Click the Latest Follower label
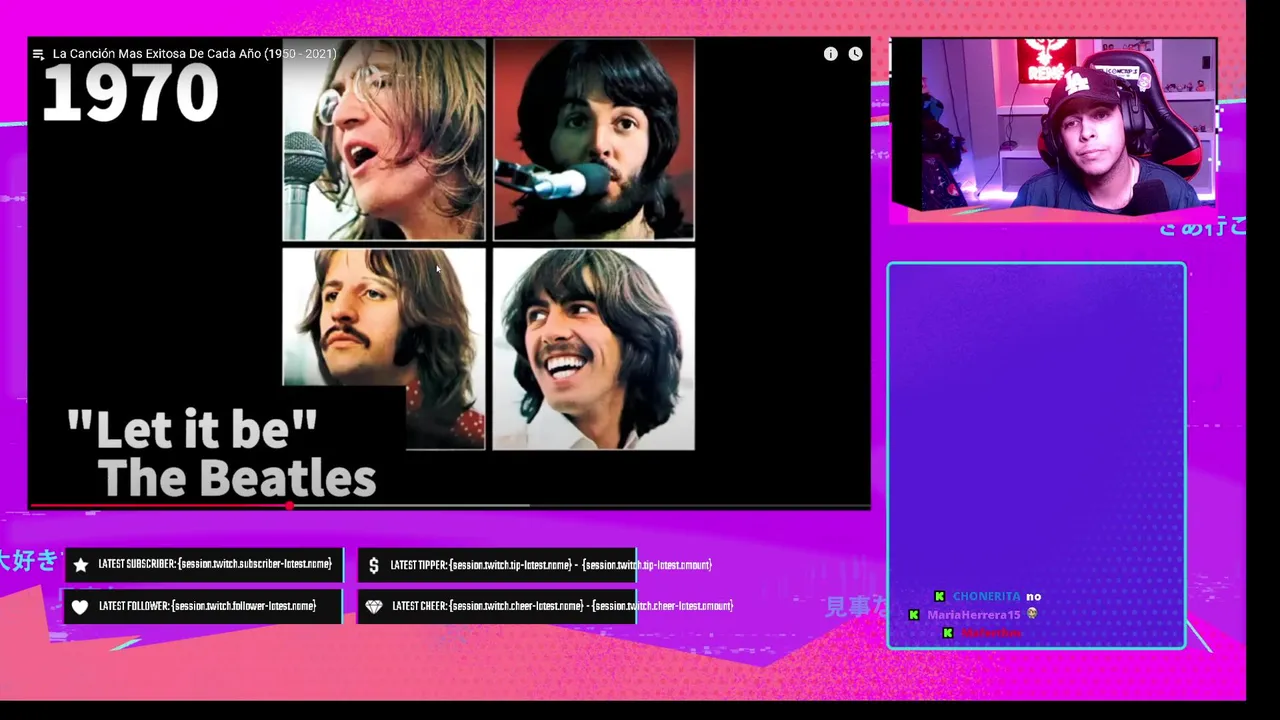1280x720 pixels. click(207, 606)
